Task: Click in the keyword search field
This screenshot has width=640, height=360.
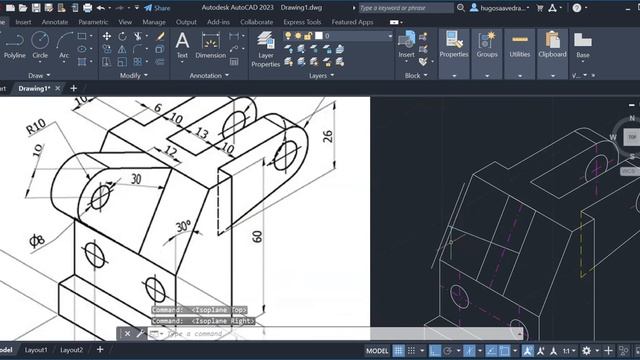Action: pos(406,8)
